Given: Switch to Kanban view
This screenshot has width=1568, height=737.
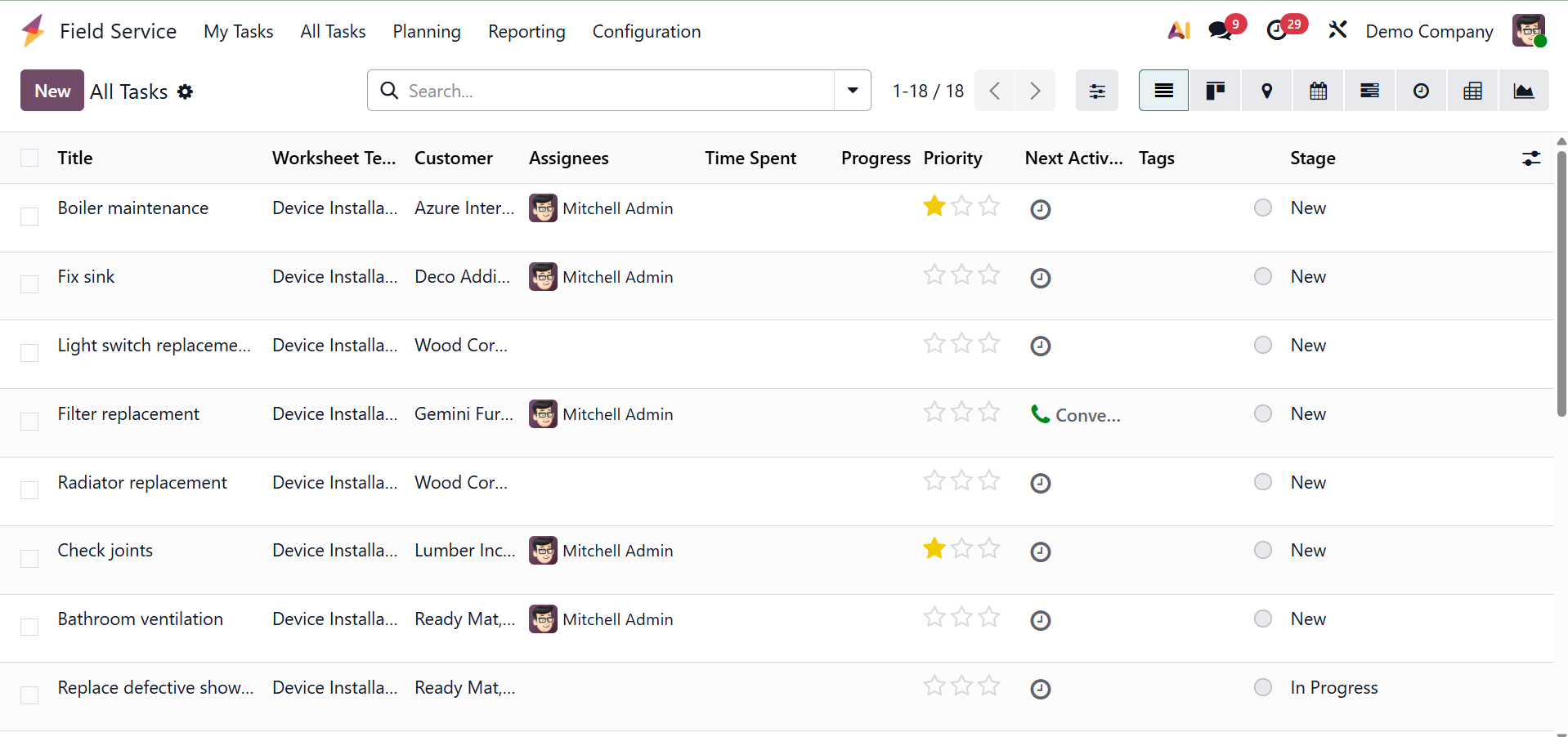Looking at the screenshot, I should coord(1215,91).
